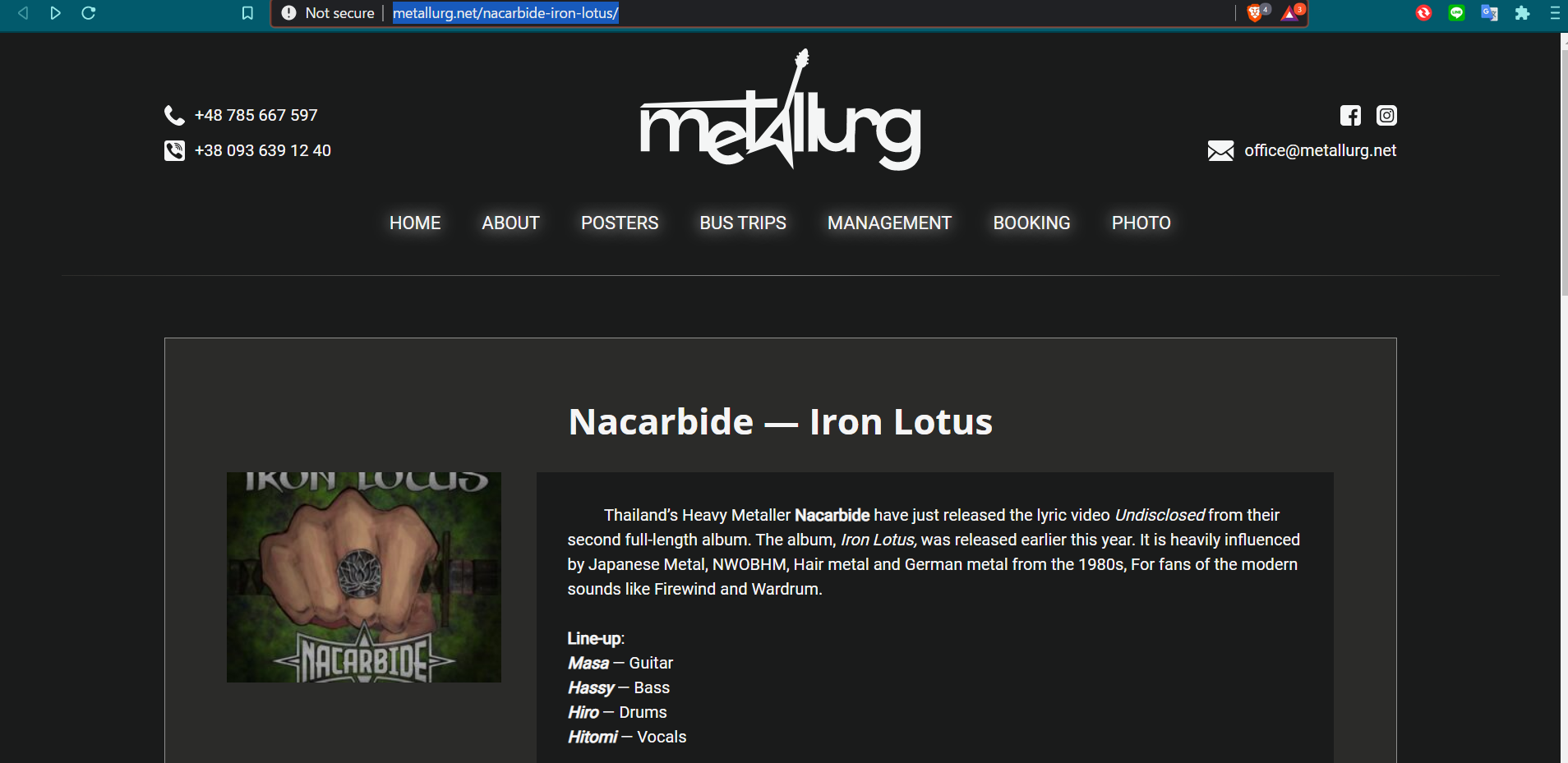Click the metallurg.net address bar URL
The image size is (1568, 763).
click(505, 13)
